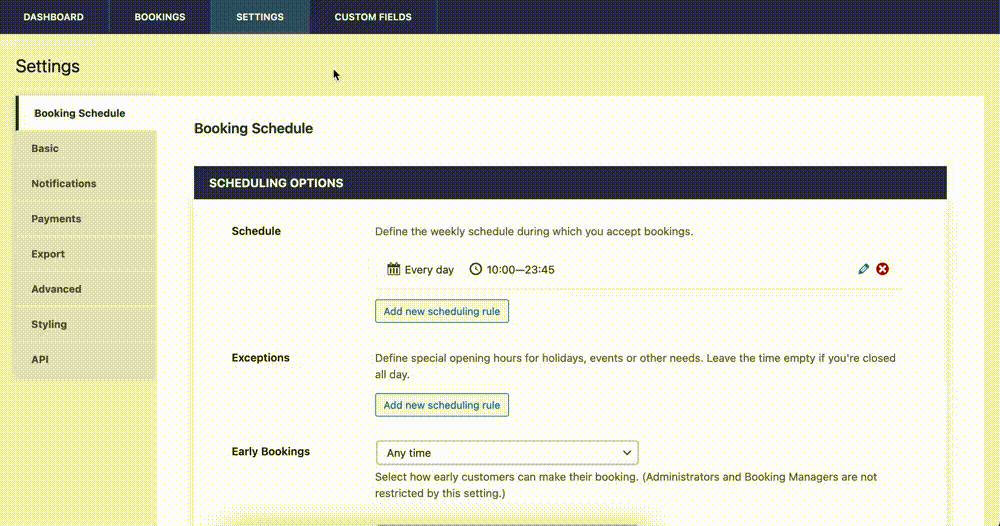Add new scheduling rule under Schedule
This screenshot has width=1000, height=526.
coord(442,311)
